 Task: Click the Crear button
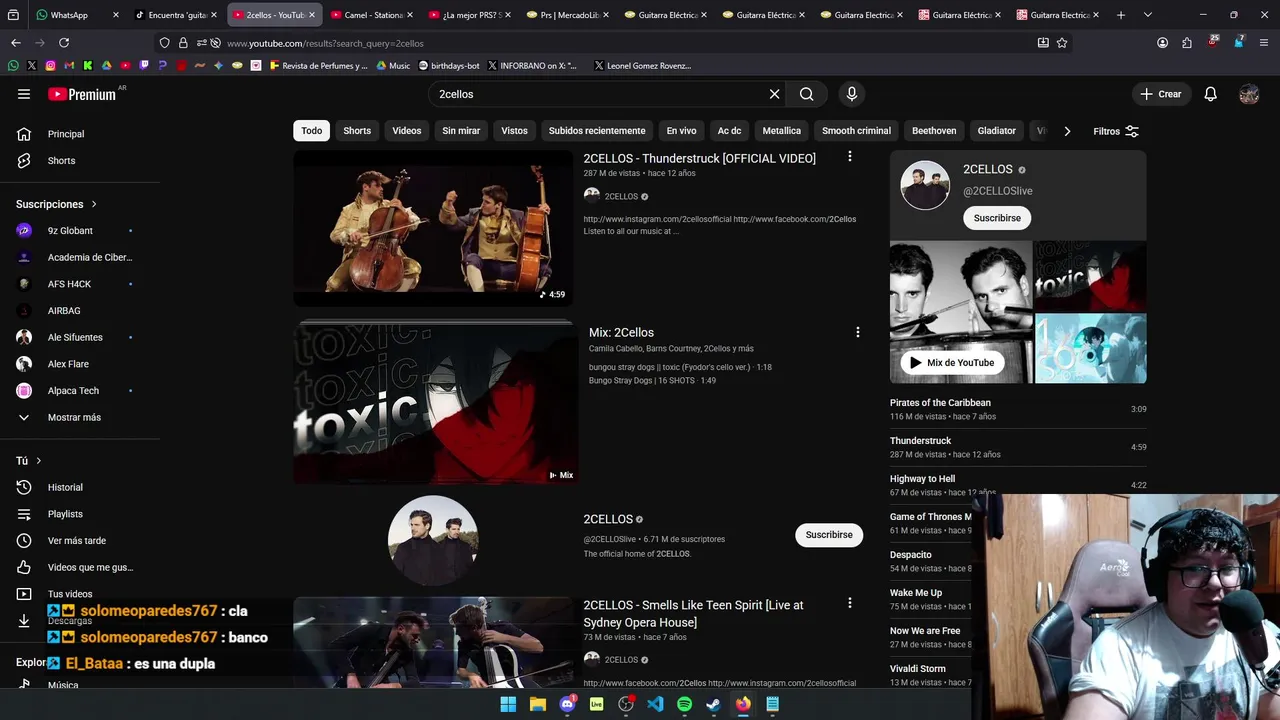tap(1161, 94)
